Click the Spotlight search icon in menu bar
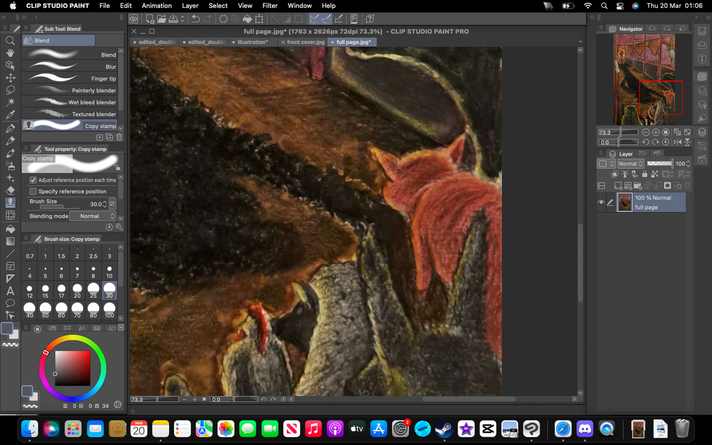712x445 pixels. (x=604, y=6)
